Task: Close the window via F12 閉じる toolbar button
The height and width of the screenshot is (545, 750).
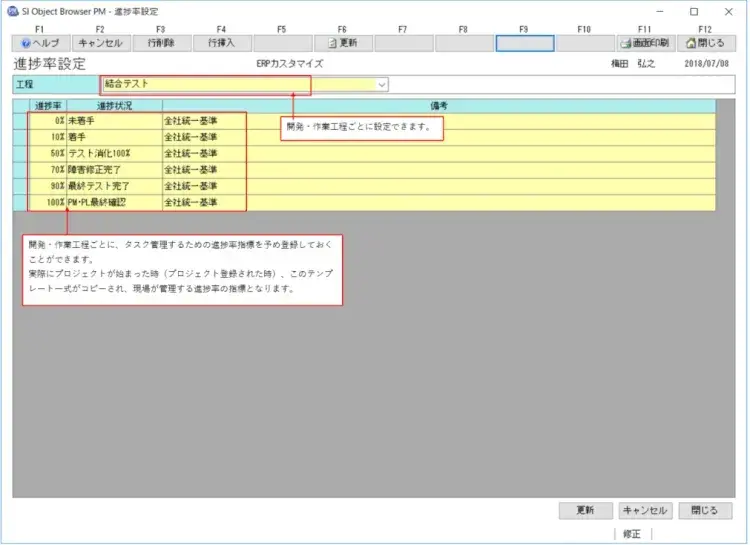Action: pos(706,43)
